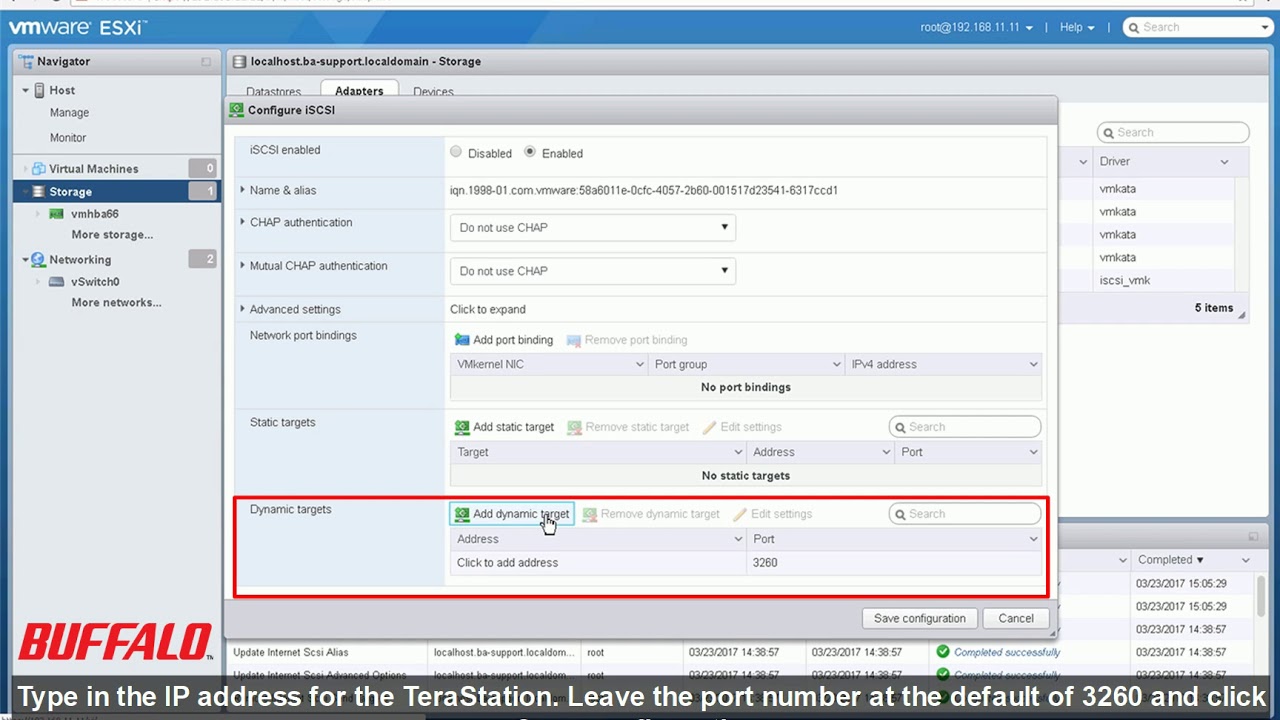Click the adapters list search field

[x=1173, y=132]
